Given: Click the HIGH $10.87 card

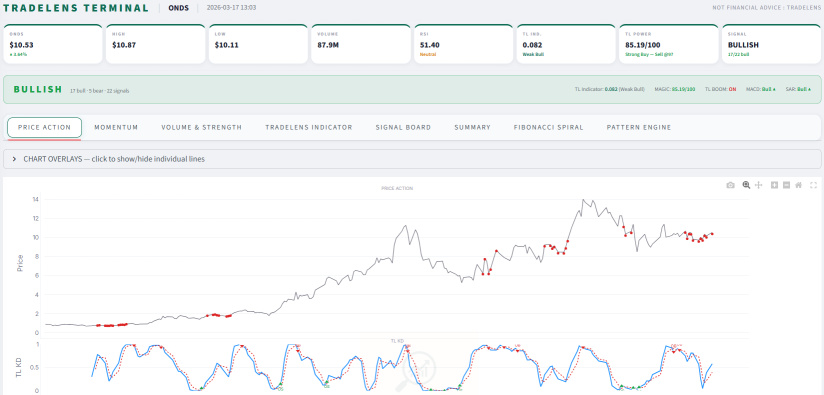Looking at the screenshot, I should pyautogui.click(x=156, y=44).
